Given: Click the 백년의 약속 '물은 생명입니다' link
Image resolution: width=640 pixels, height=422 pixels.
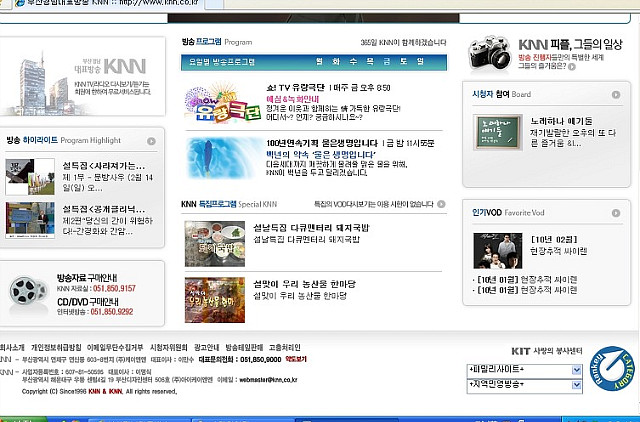Looking at the screenshot, I should pos(321,155).
